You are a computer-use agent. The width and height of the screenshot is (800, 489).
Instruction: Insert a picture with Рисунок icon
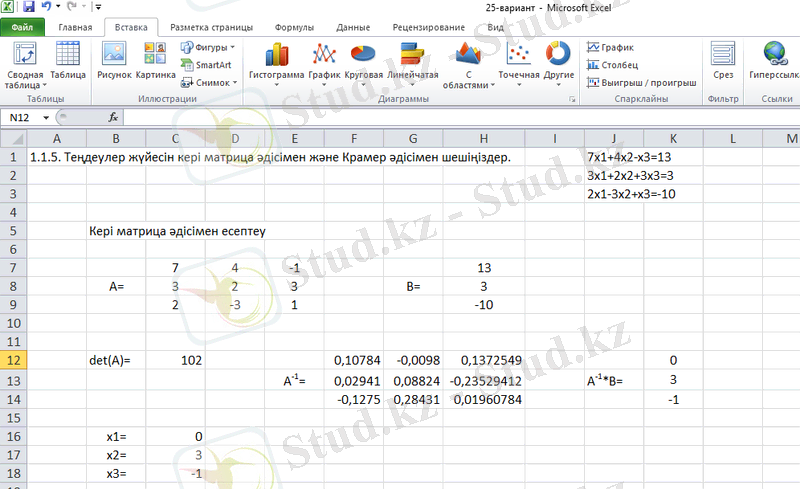(x=114, y=60)
